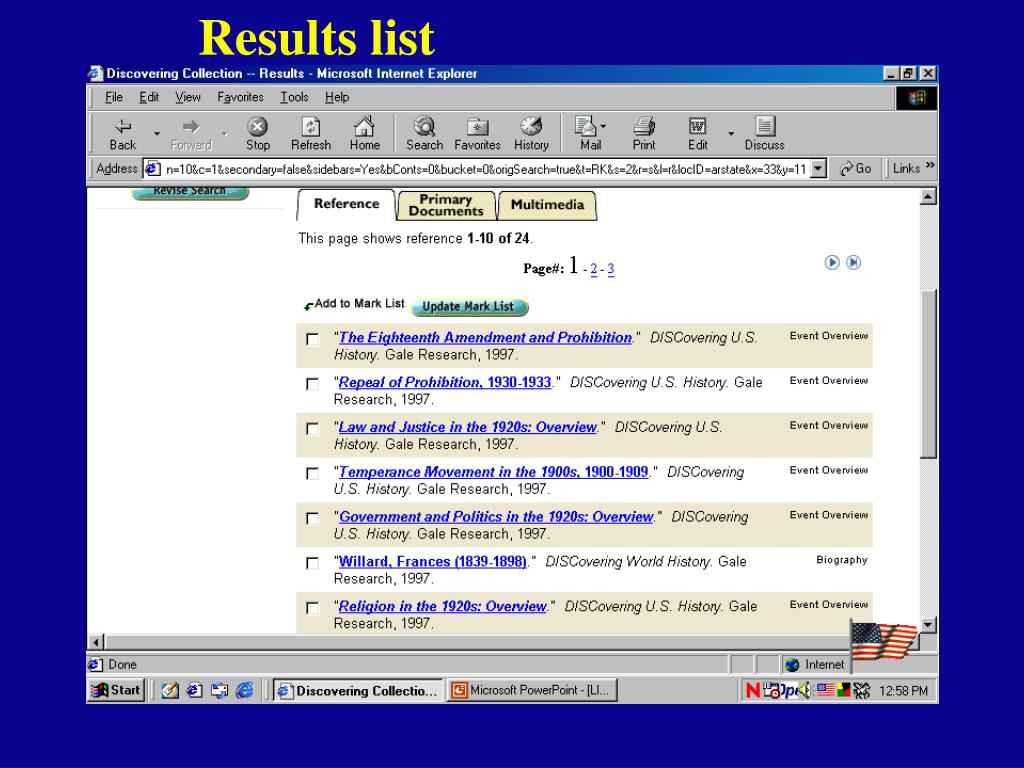Jump to last results page arrow icon
The image size is (1024, 768).
[x=854, y=263]
